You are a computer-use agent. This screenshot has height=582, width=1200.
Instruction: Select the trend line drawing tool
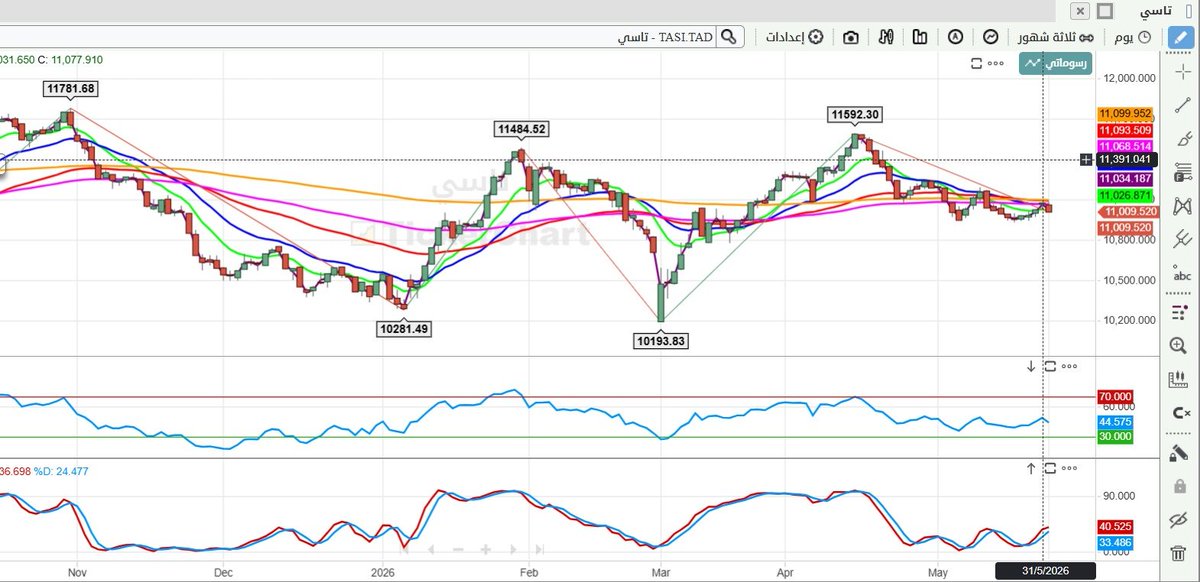tap(1183, 105)
